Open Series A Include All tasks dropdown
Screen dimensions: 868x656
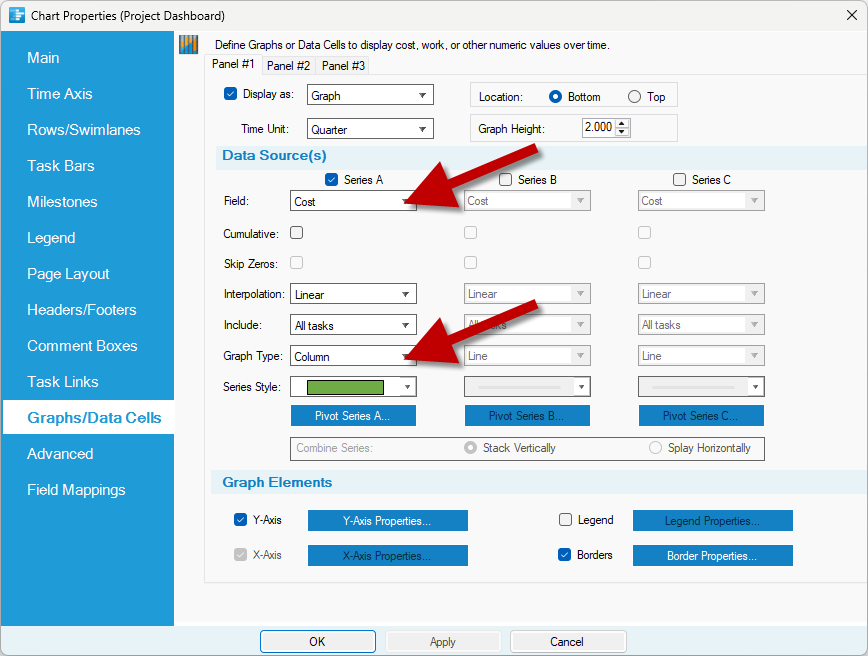[353, 325]
